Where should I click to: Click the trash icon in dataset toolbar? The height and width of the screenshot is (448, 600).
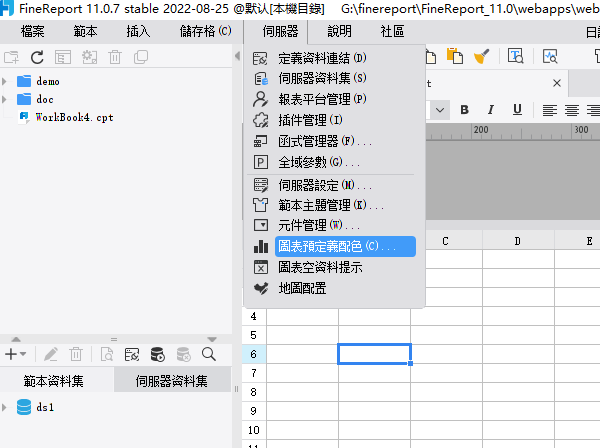pos(76,354)
